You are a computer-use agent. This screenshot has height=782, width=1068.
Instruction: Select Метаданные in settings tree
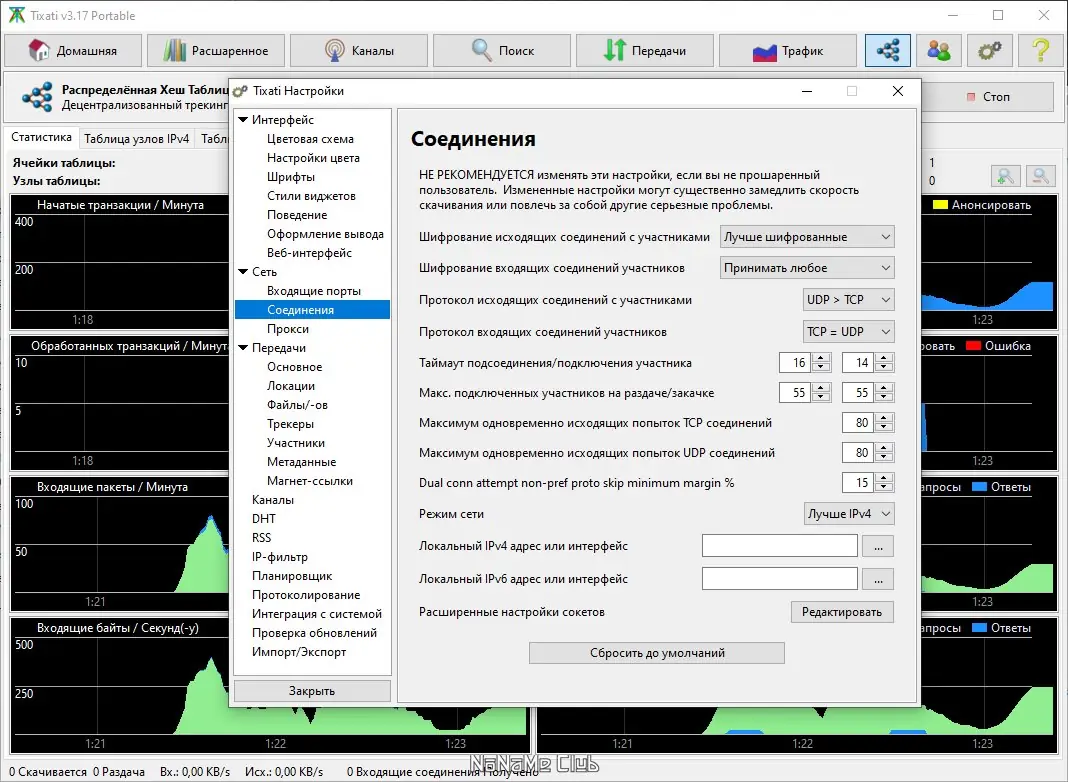[302, 462]
